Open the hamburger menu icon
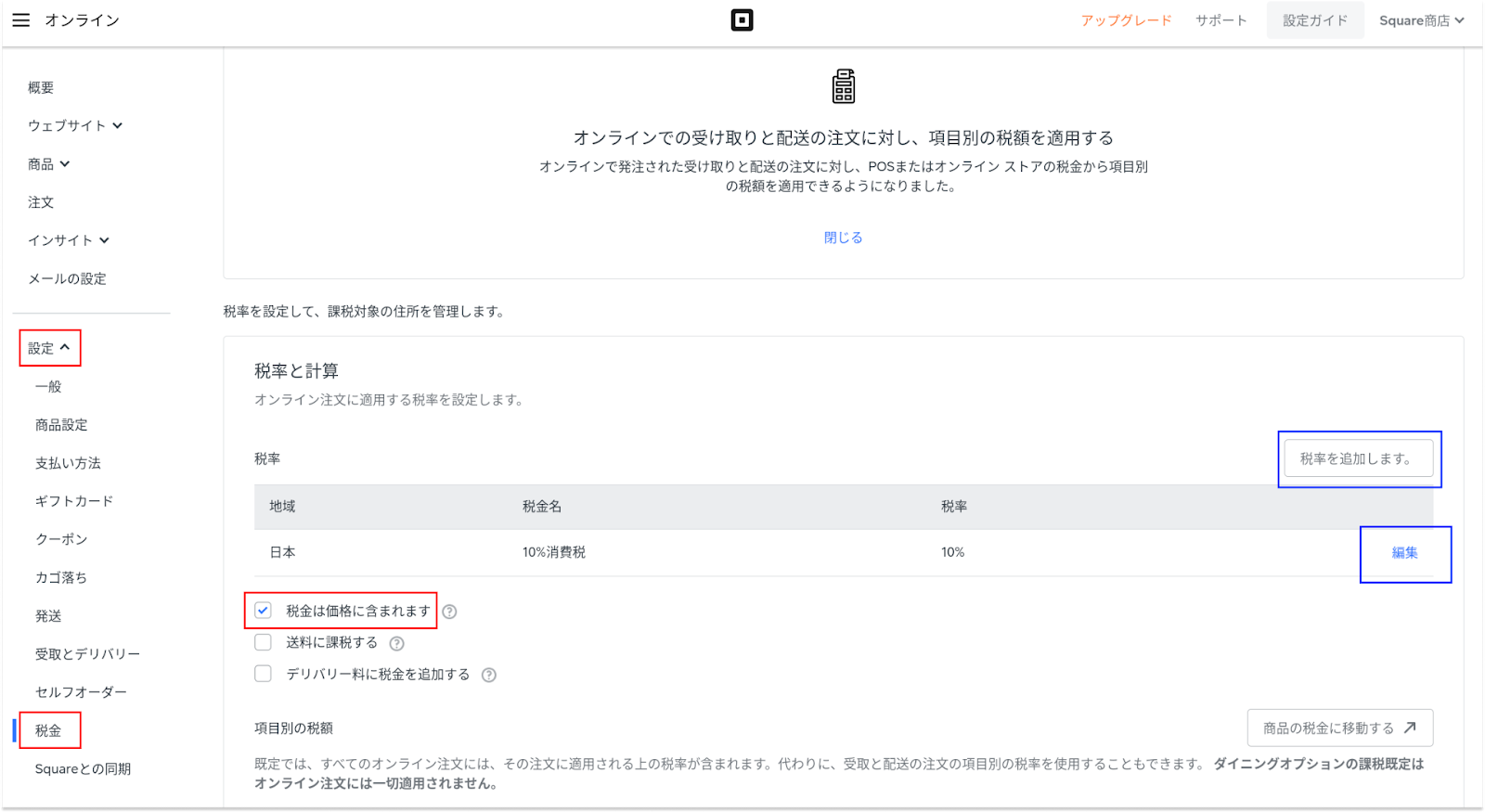The height and width of the screenshot is (812, 1485). [20, 20]
